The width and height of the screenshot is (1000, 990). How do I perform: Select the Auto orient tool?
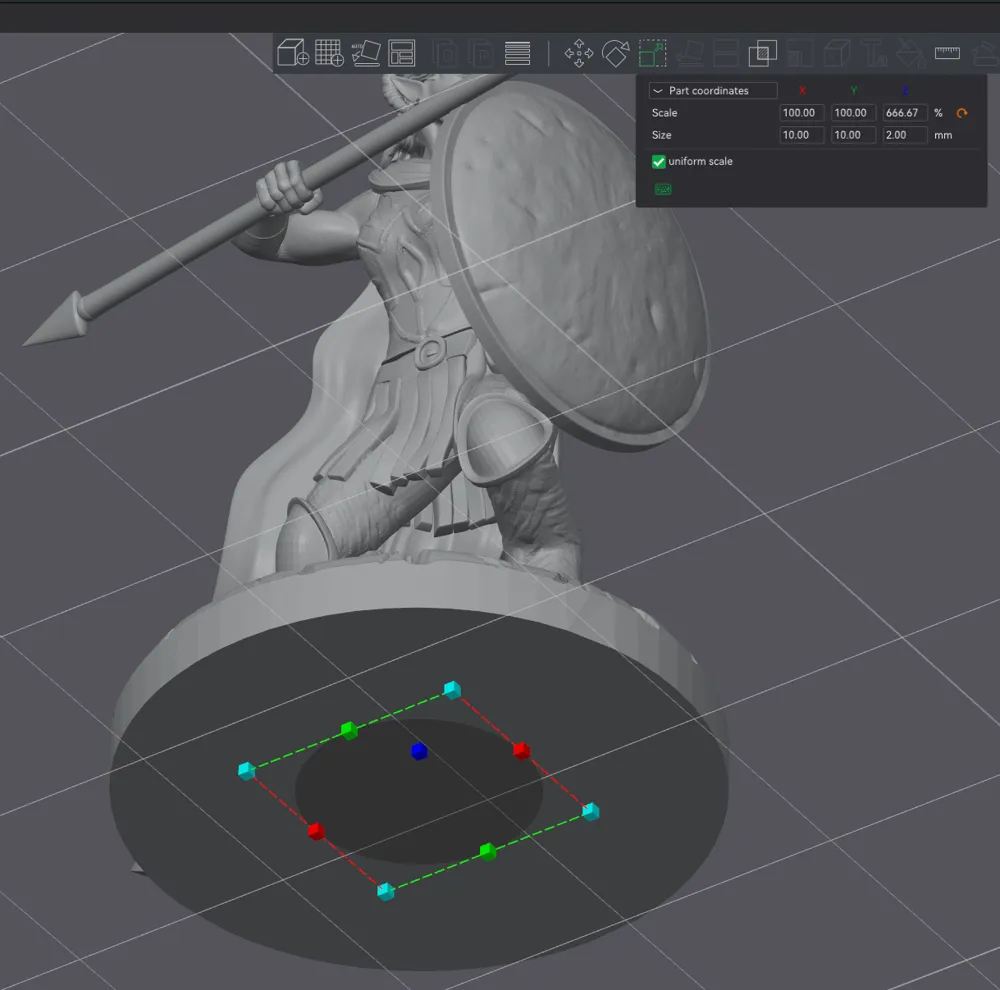tap(366, 53)
